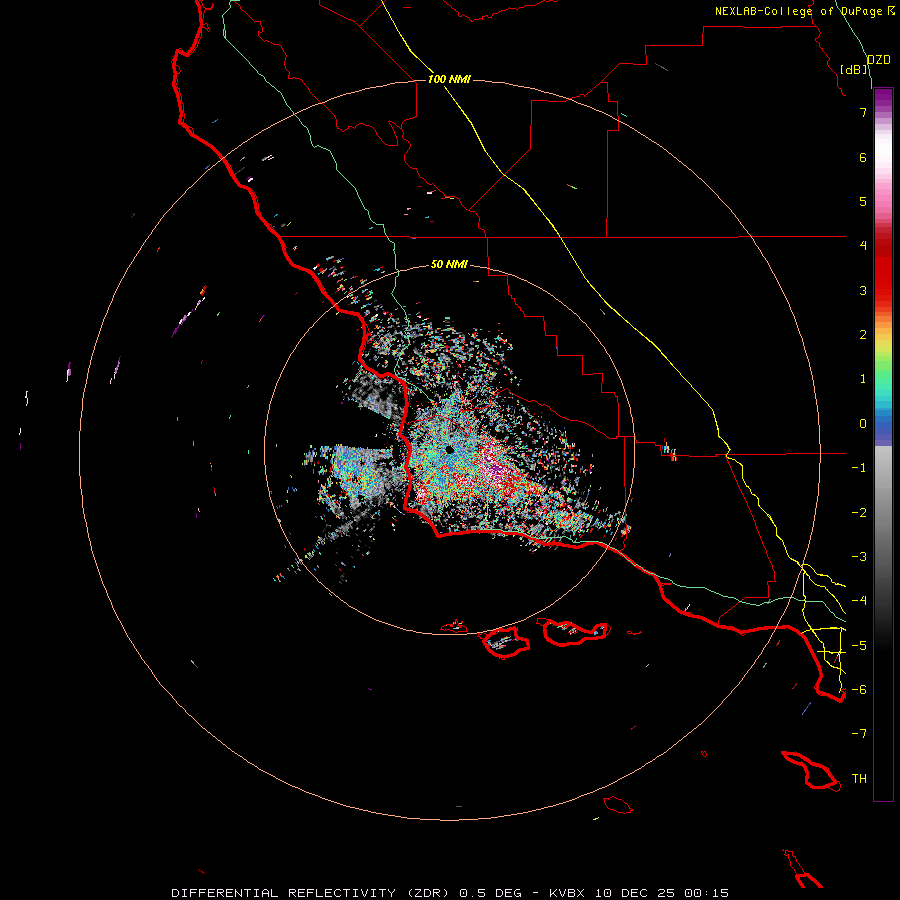Click the -1 value on the color scale
This screenshot has width=900, height=900.
point(859,468)
